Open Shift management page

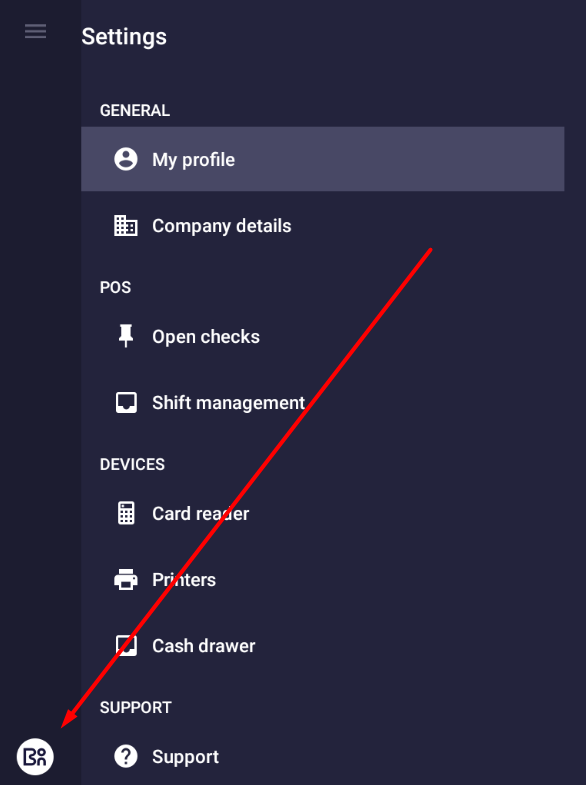click(323, 403)
